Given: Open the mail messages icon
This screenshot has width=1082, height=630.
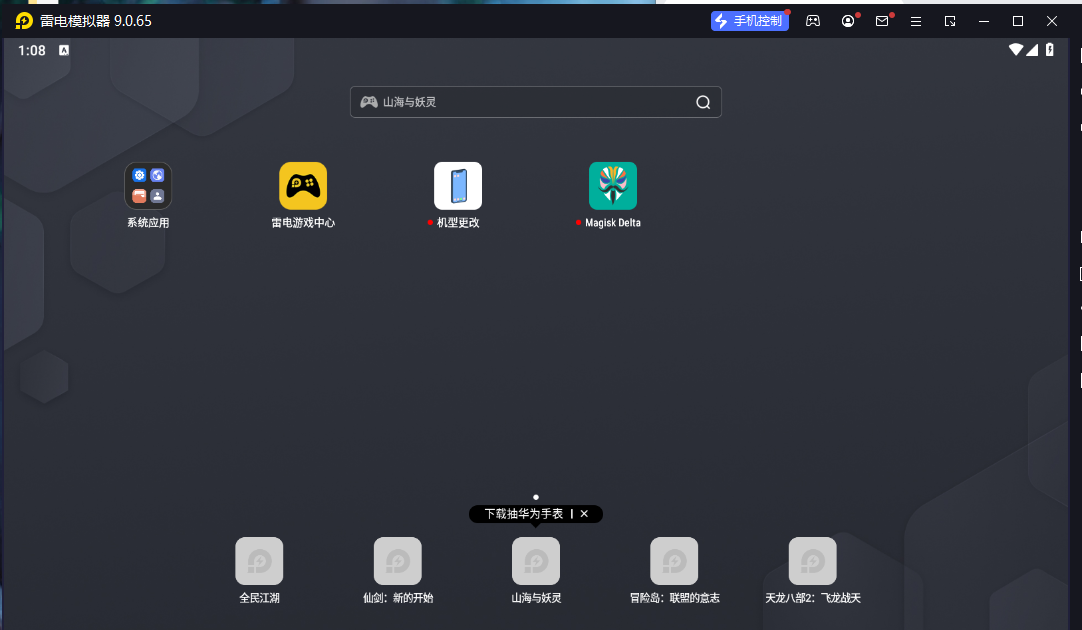Looking at the screenshot, I should coord(882,21).
